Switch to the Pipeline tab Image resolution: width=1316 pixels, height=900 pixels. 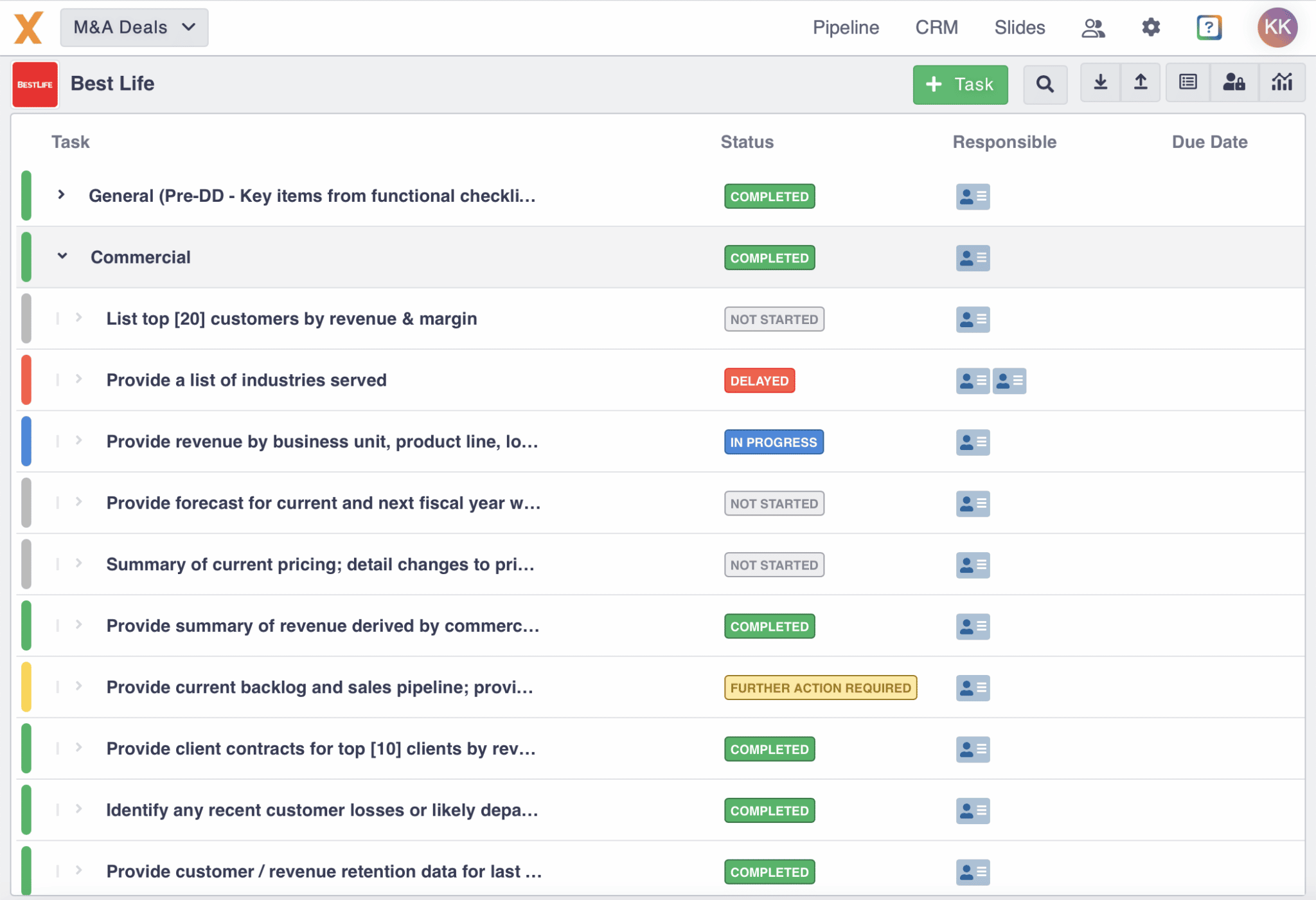(x=846, y=28)
